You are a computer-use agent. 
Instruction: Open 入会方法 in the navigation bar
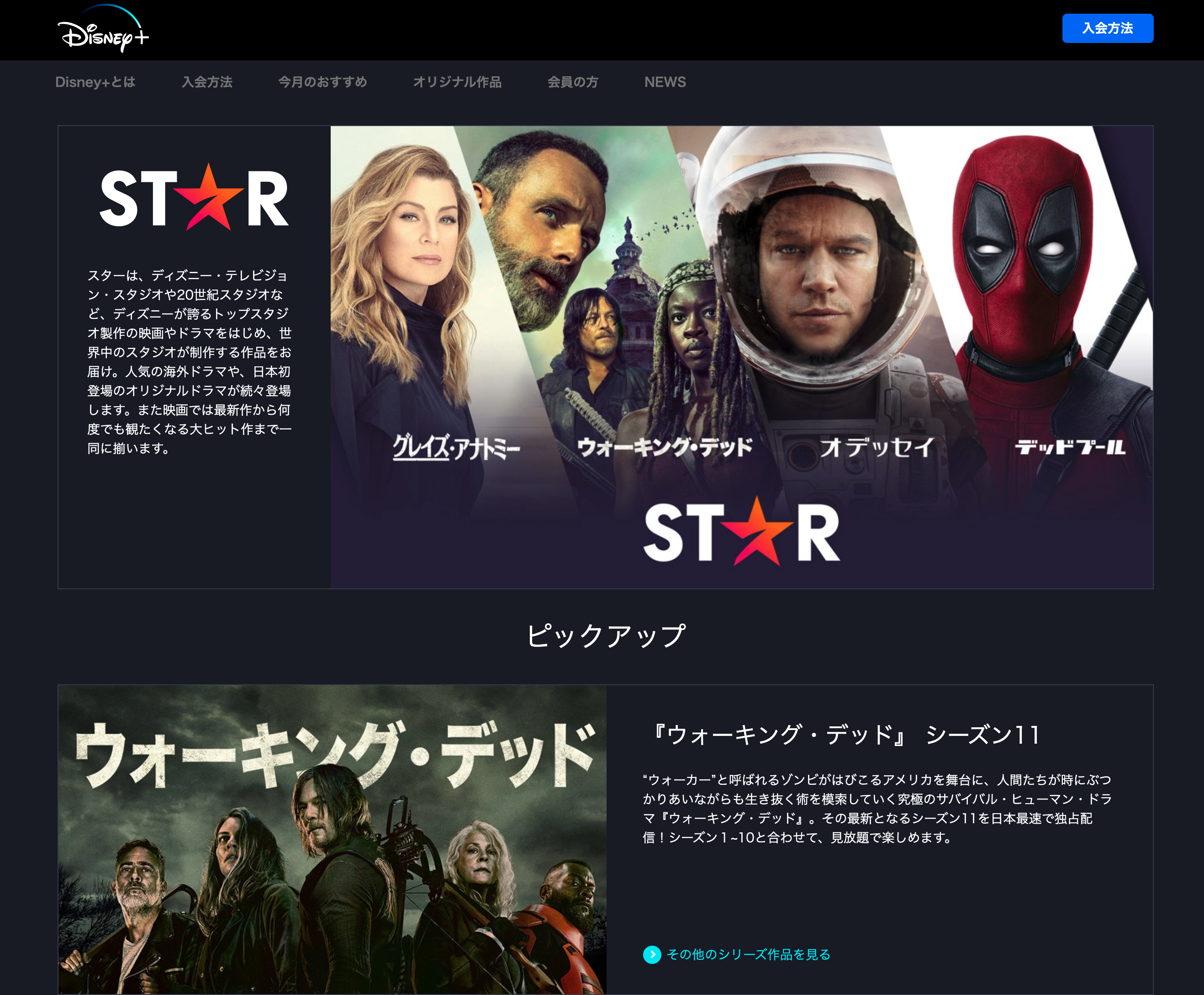(207, 82)
